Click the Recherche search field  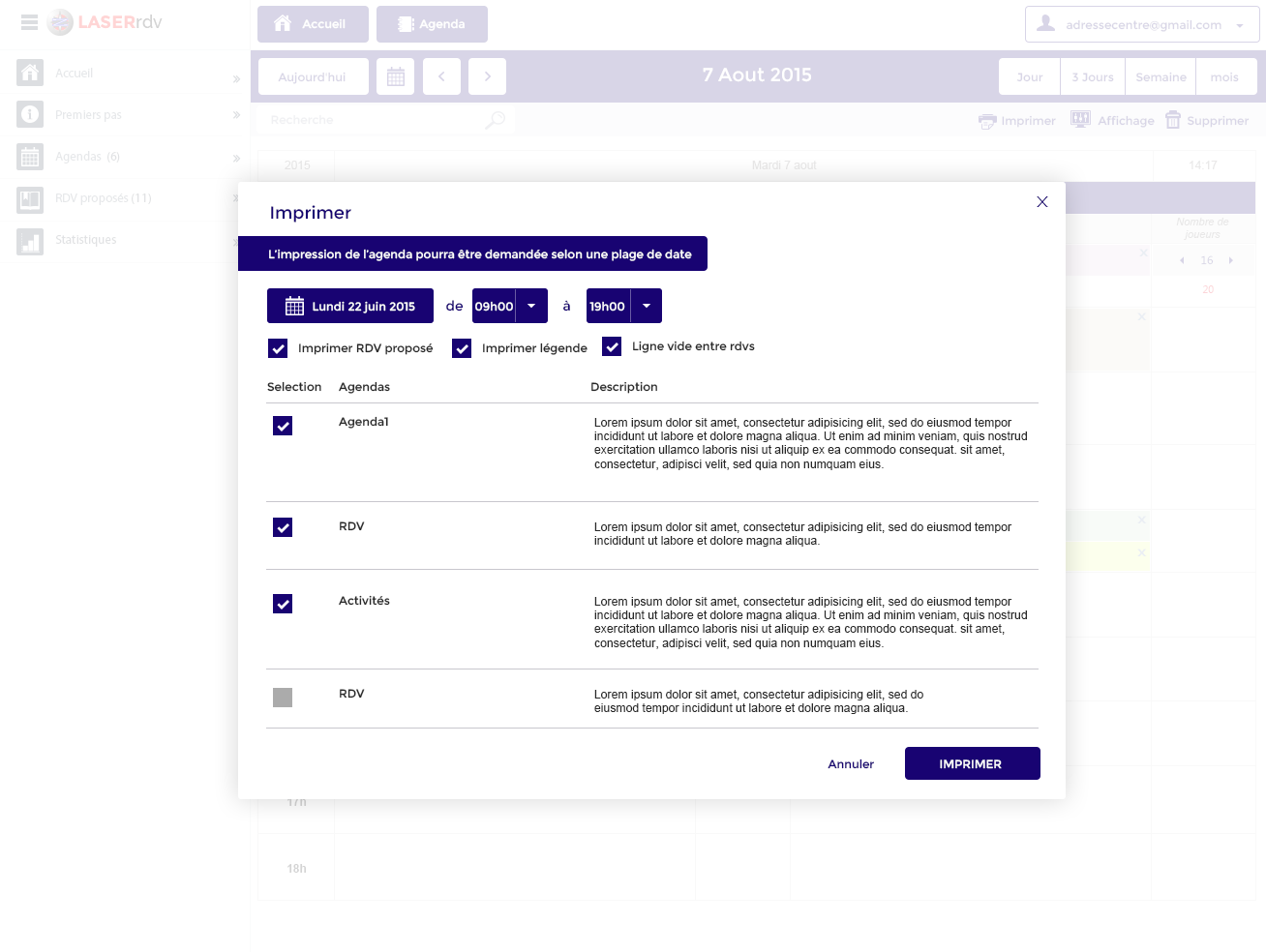[385, 120]
